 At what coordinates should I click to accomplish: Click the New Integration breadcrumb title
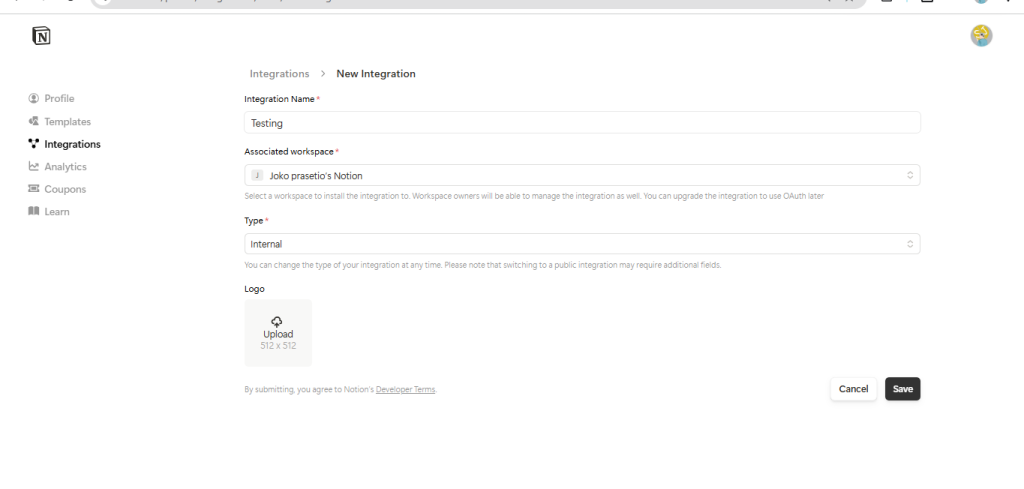click(x=376, y=74)
